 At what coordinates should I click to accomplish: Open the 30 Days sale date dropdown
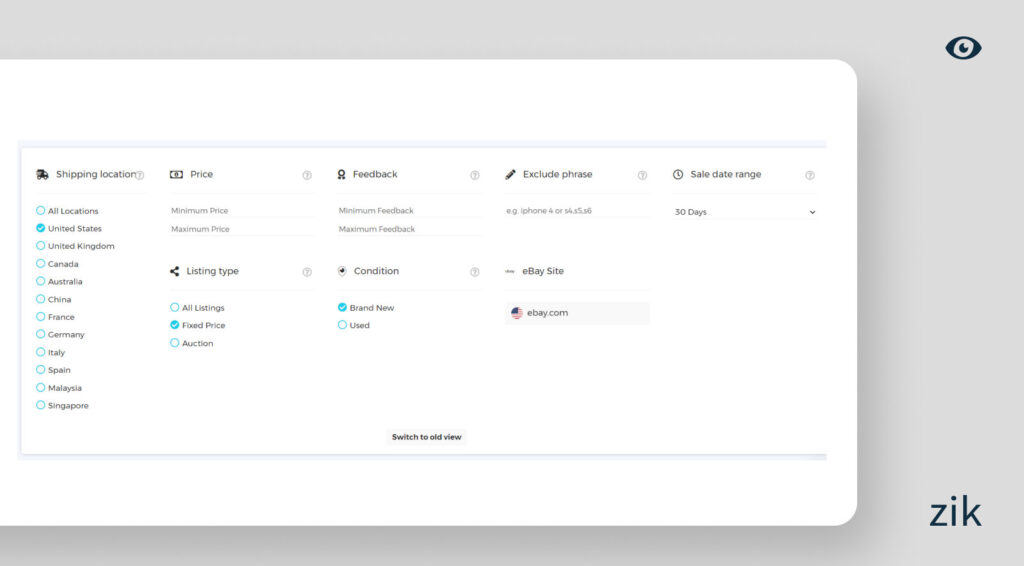point(745,212)
